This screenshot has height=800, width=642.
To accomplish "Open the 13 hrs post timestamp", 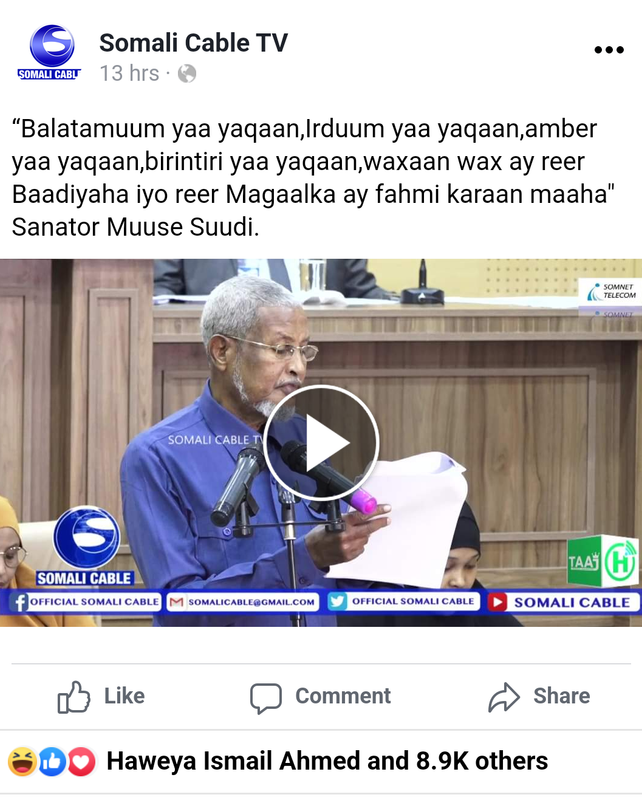I will point(129,73).
